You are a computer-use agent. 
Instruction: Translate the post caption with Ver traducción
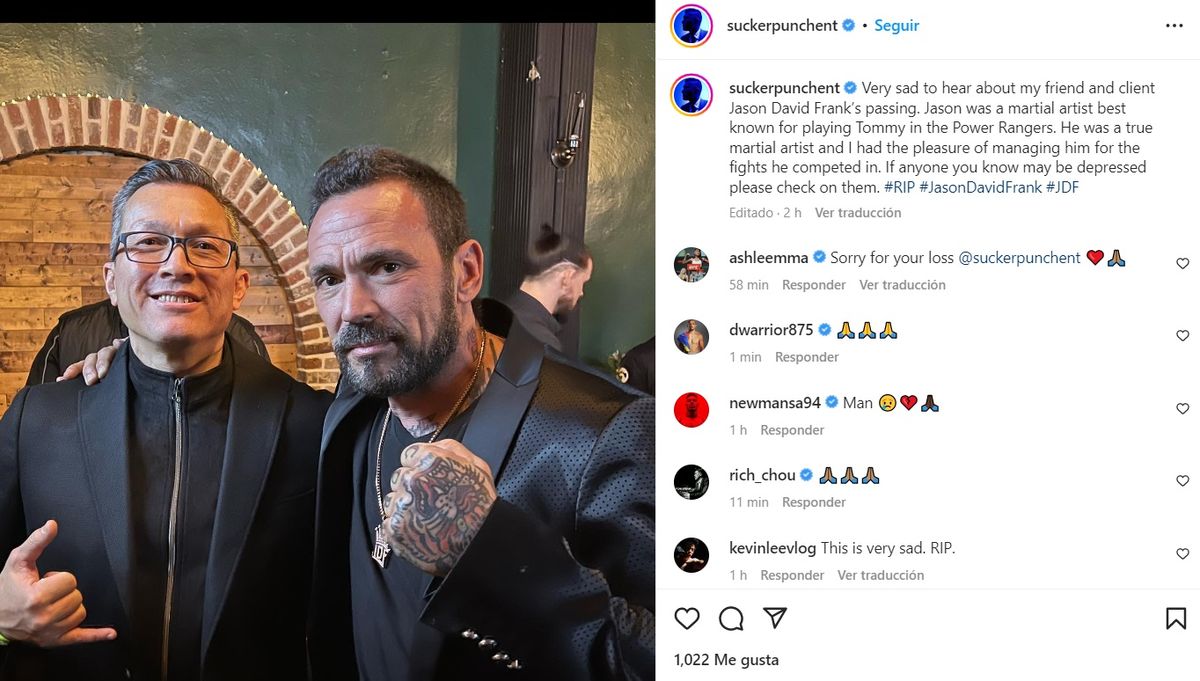(x=857, y=213)
